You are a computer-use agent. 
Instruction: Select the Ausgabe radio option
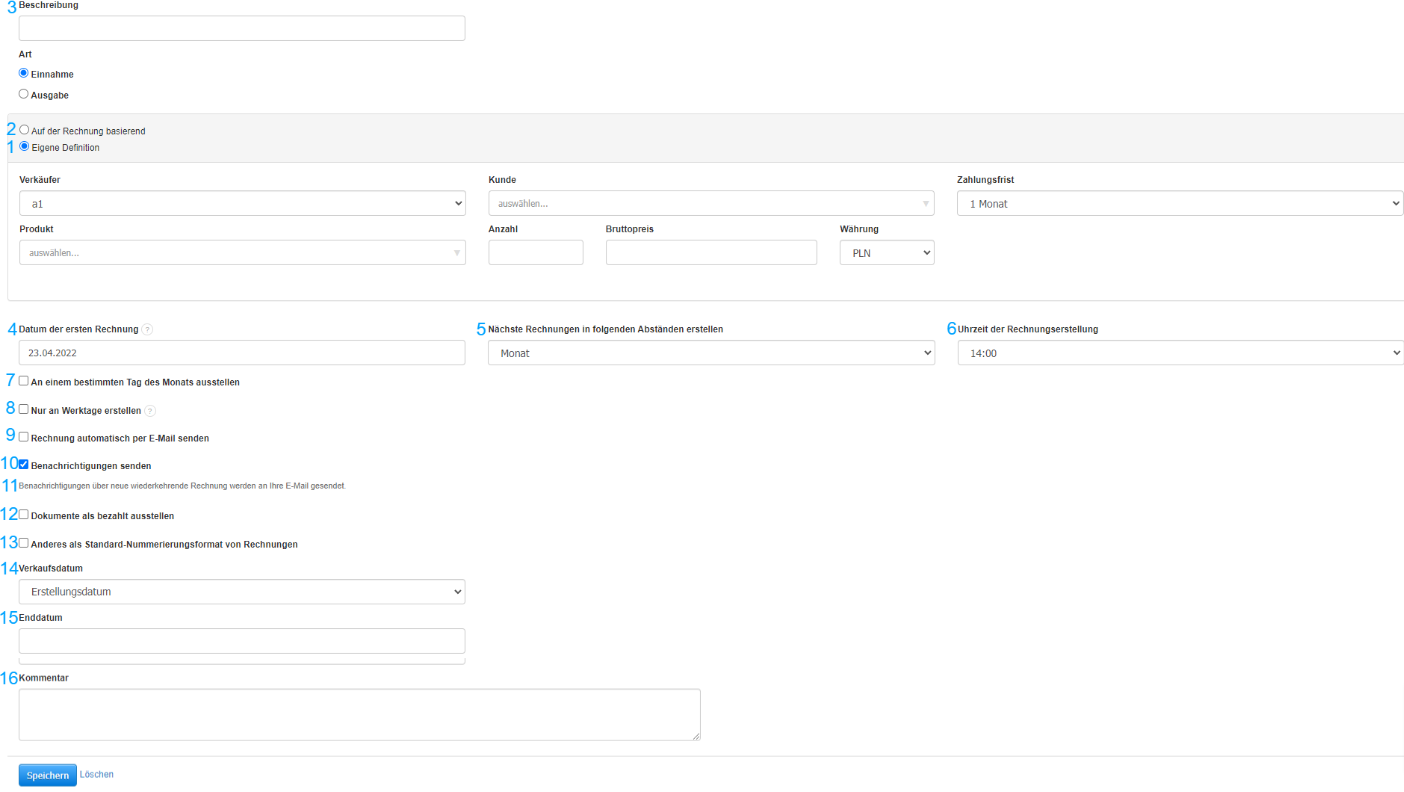(24, 94)
